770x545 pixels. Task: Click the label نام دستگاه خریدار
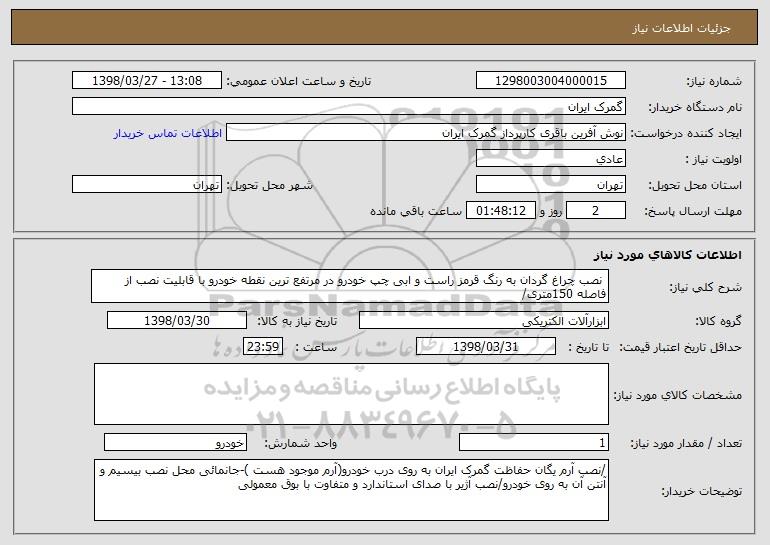(x=695, y=107)
